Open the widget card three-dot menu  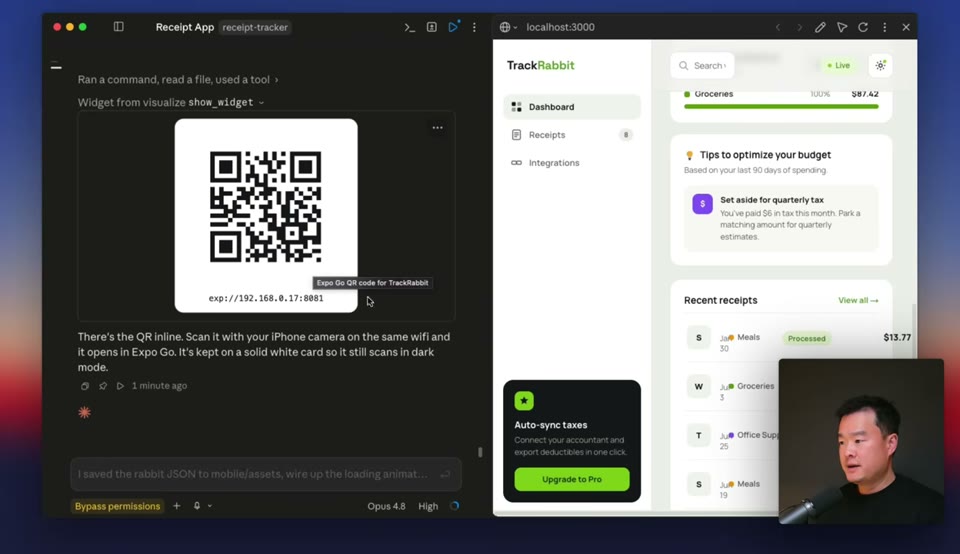[x=437, y=128]
